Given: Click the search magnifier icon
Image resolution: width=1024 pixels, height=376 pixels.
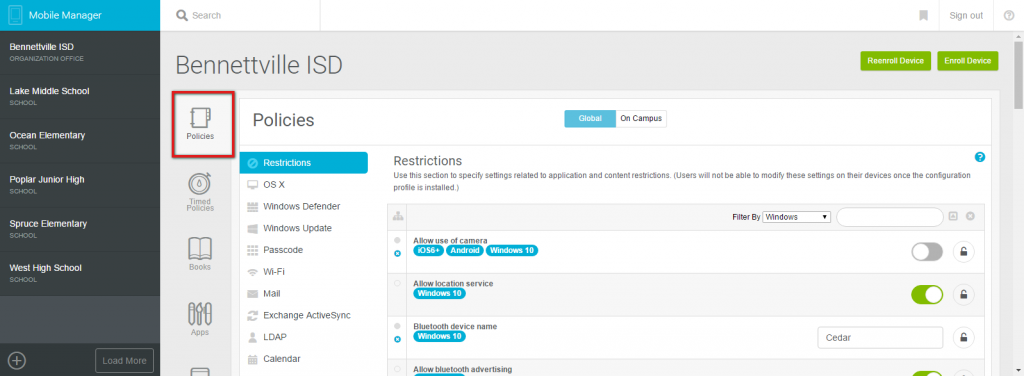Looking at the screenshot, I should (182, 15).
